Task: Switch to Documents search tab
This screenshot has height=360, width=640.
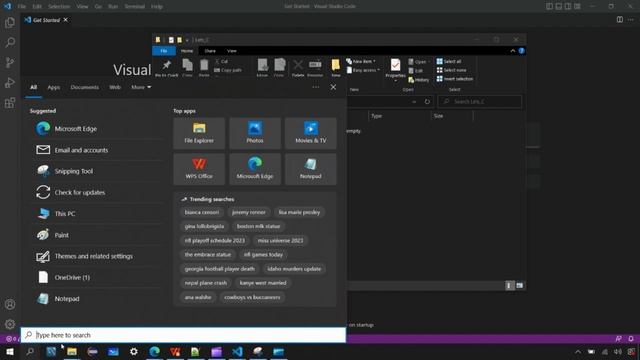Action: coord(84,87)
